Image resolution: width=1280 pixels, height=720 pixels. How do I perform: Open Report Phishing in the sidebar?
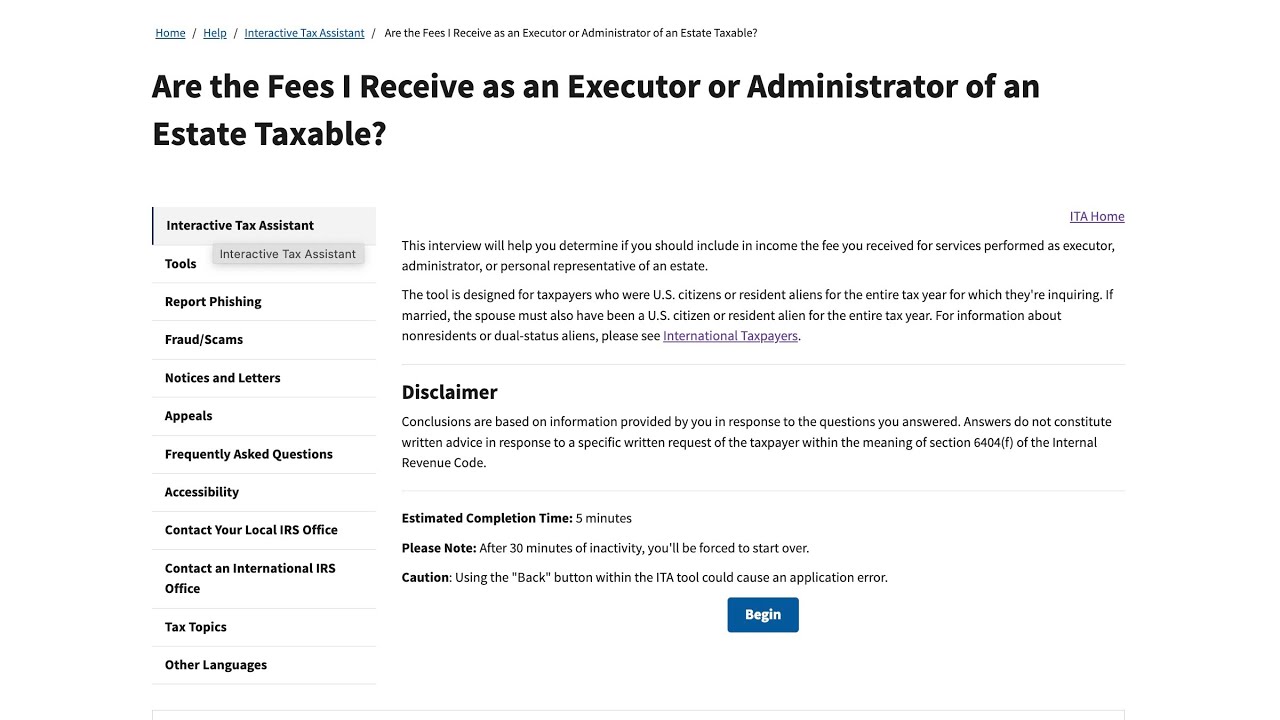[213, 302]
